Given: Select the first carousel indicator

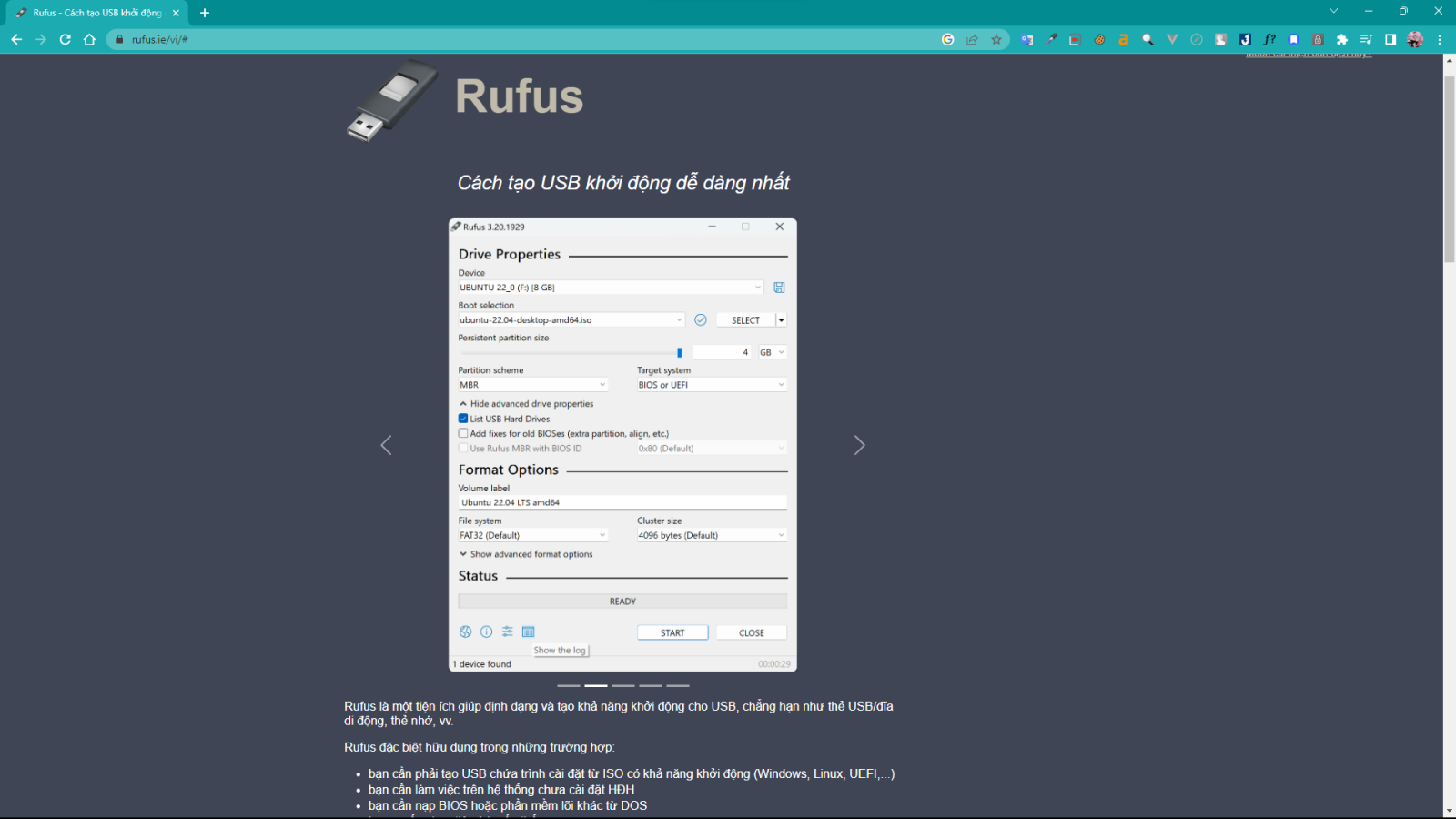Looking at the screenshot, I should click(x=568, y=685).
